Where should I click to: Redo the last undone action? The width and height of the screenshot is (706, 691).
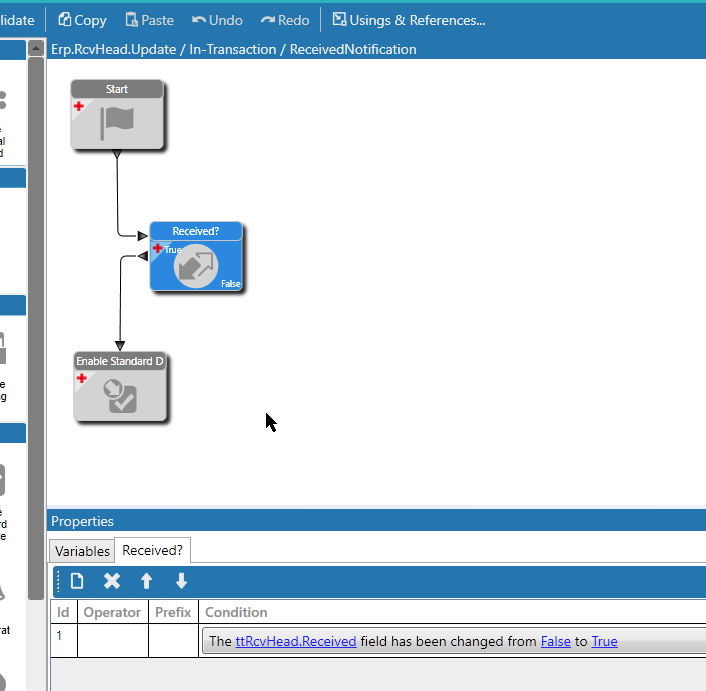click(285, 20)
